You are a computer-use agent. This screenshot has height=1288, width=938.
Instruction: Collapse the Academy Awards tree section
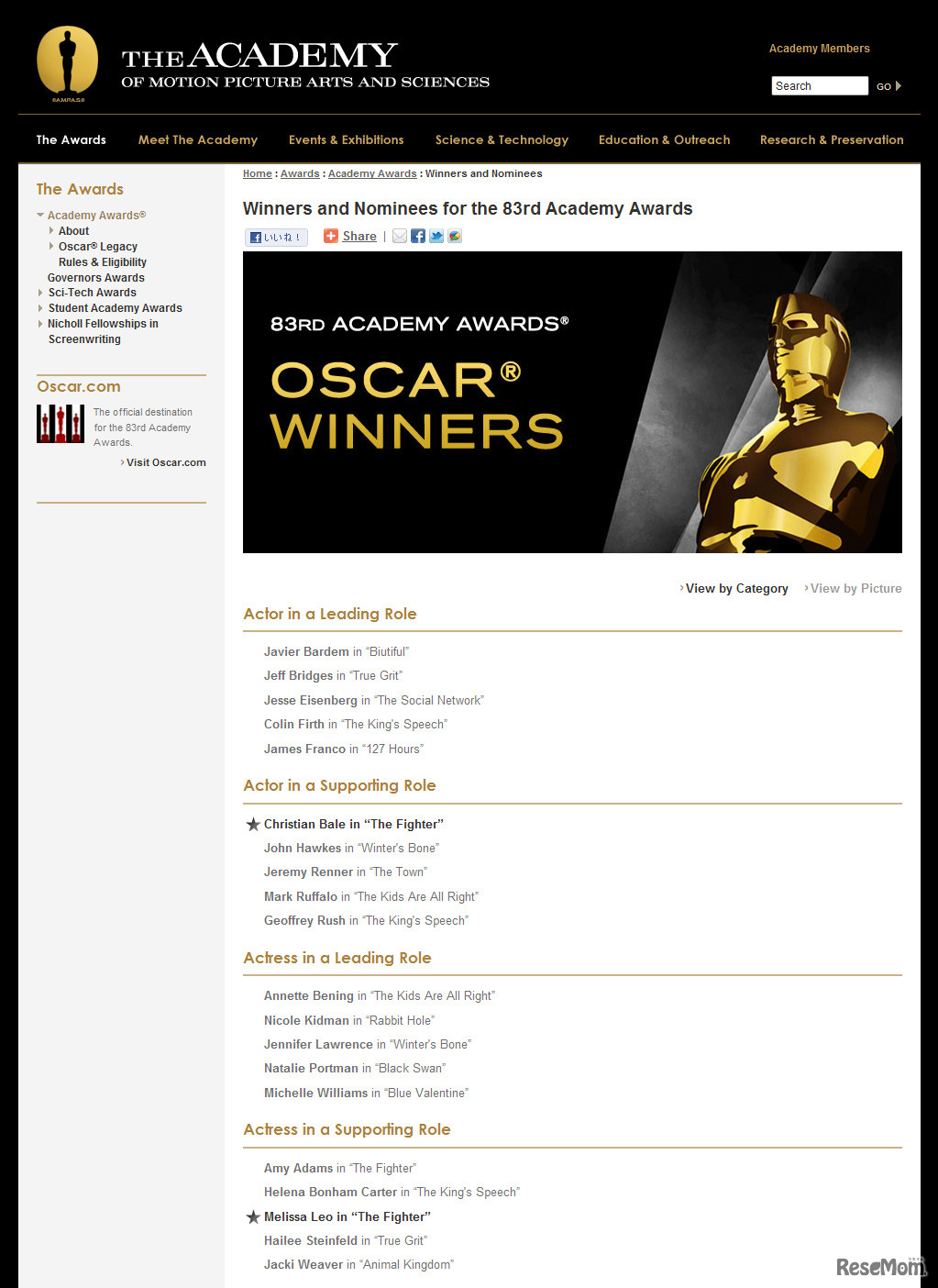pyautogui.click(x=40, y=216)
